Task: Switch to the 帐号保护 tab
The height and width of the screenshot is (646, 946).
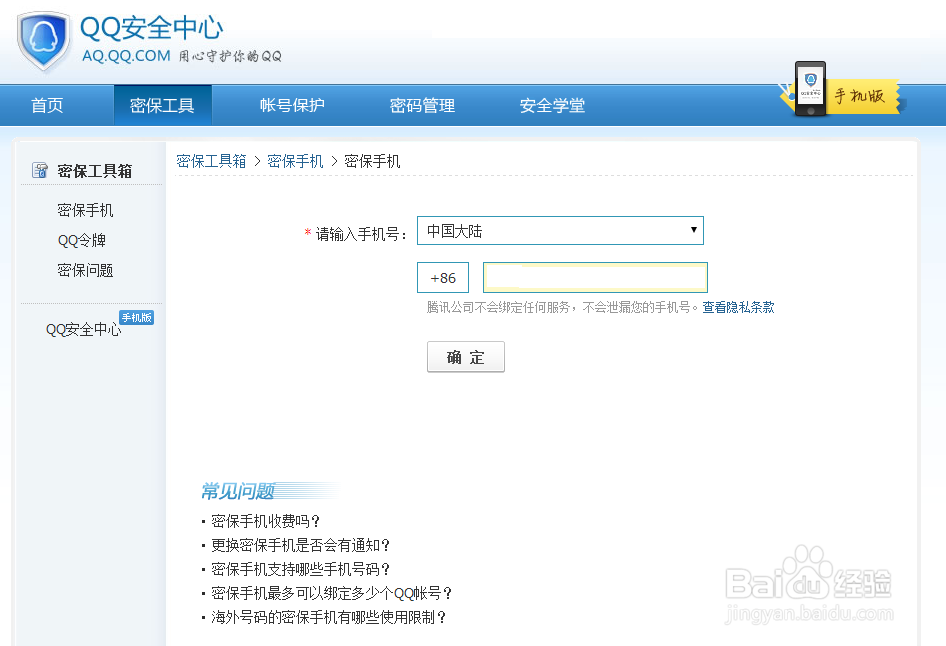Action: (291, 104)
